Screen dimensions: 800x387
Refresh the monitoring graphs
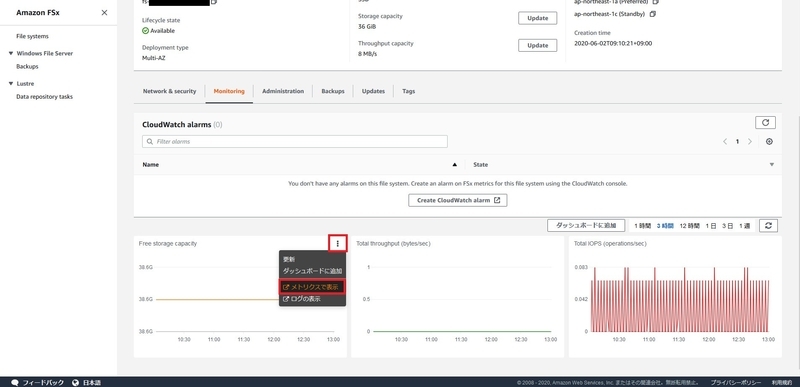(768, 225)
